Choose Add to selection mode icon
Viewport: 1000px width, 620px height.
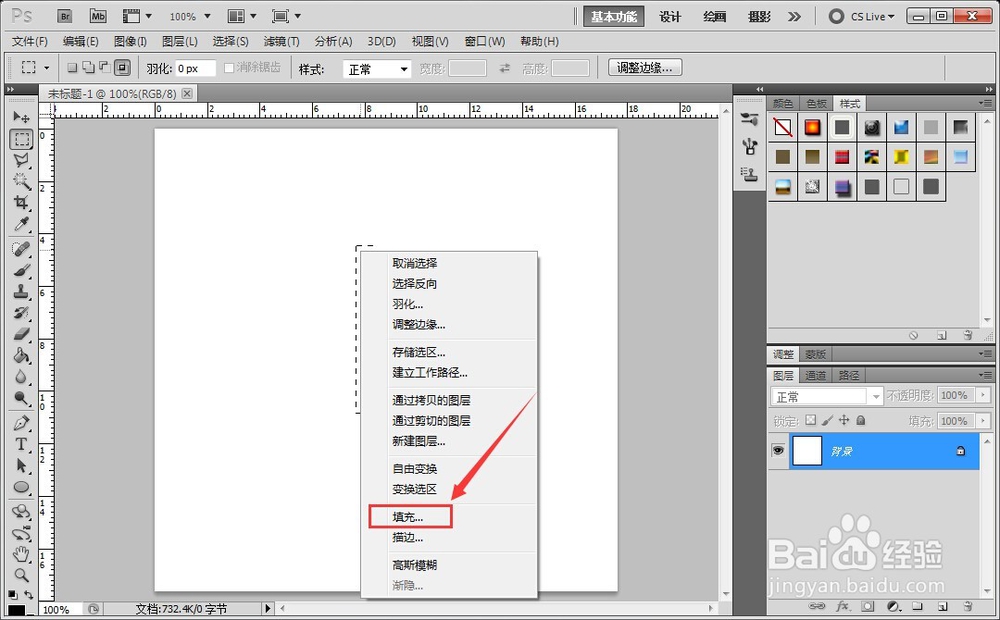tap(89, 67)
